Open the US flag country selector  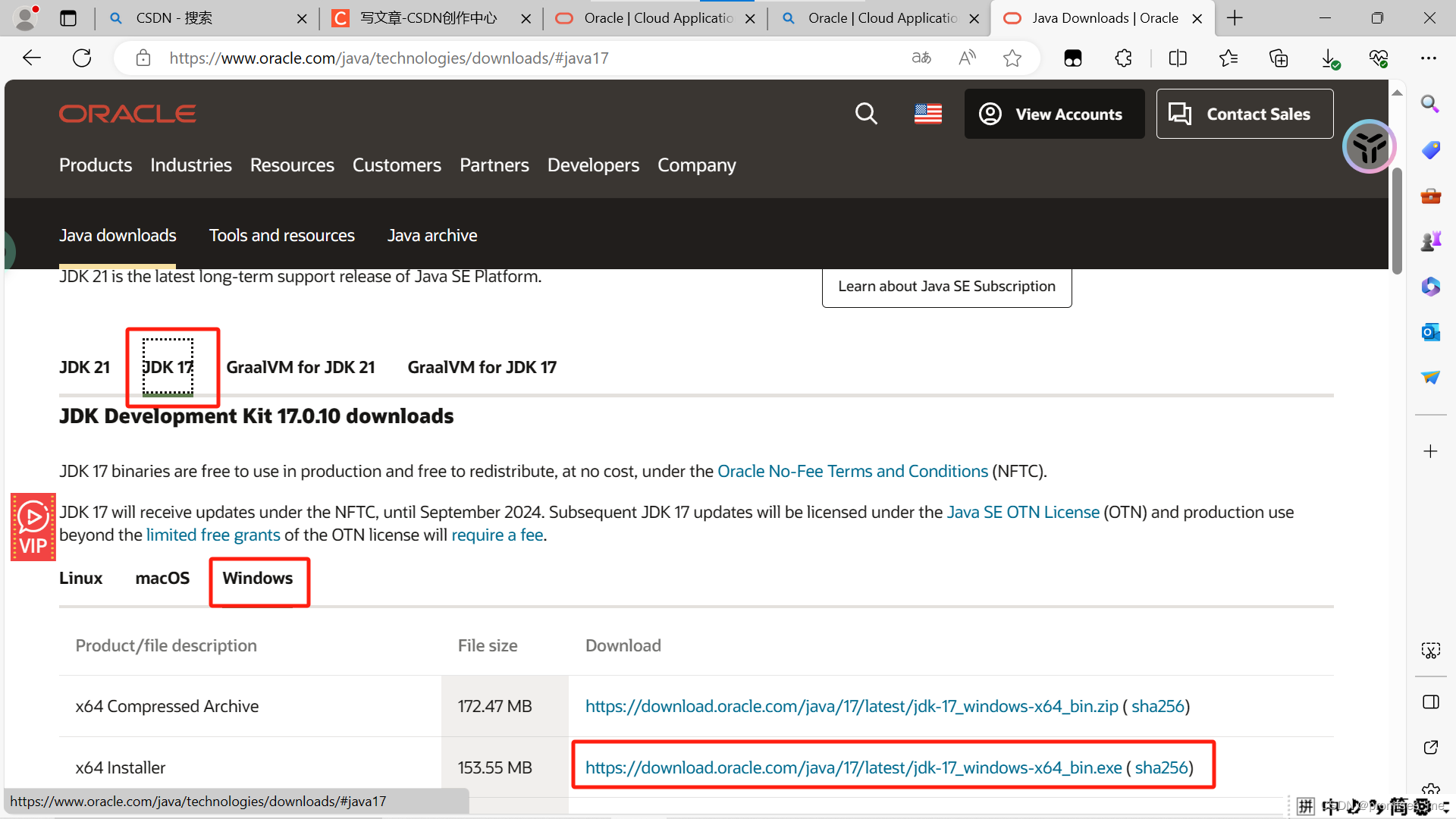(x=927, y=114)
